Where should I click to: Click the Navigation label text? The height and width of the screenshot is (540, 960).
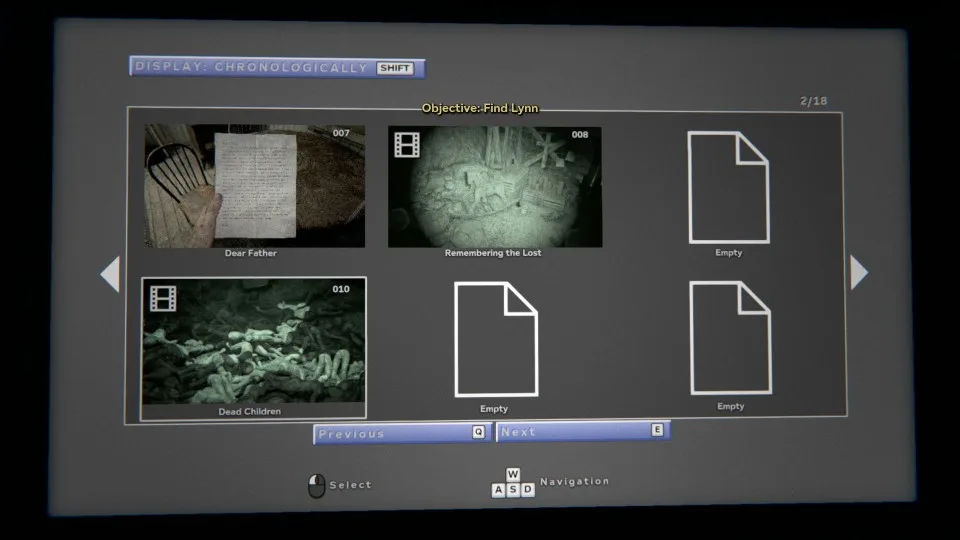click(575, 481)
